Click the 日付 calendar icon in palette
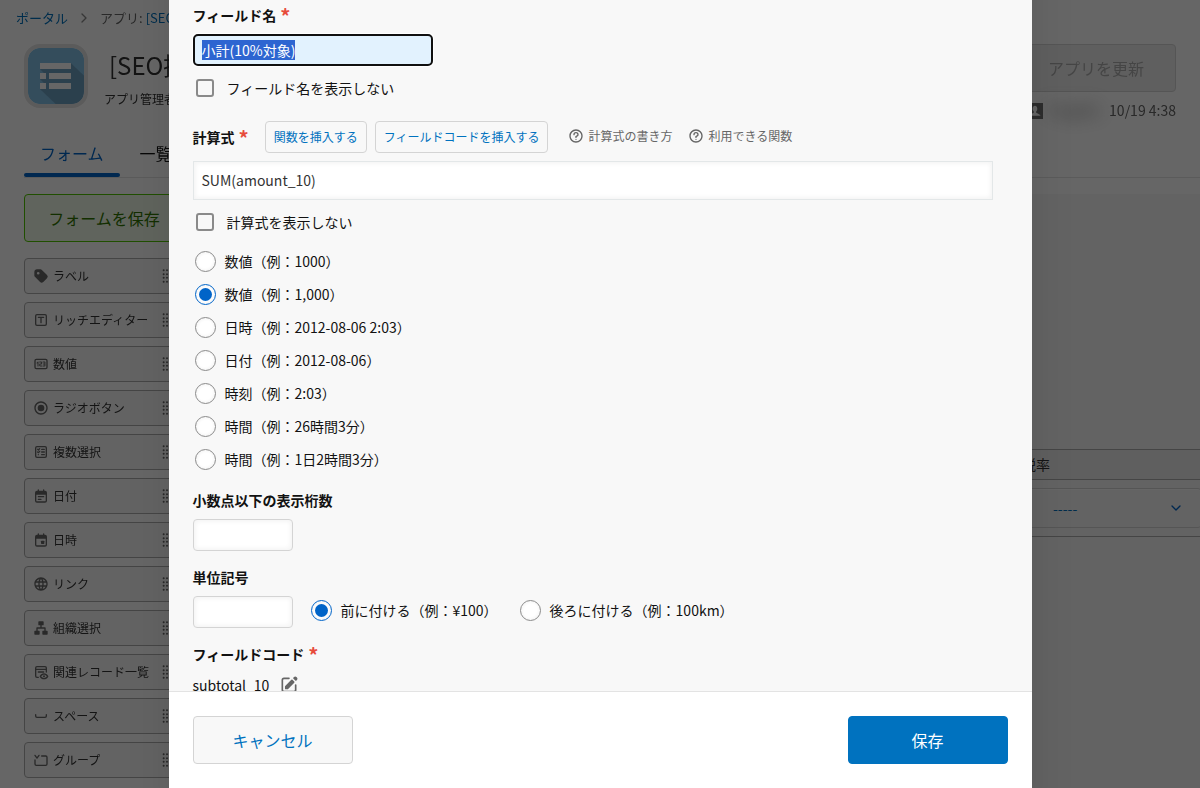 (x=41, y=496)
